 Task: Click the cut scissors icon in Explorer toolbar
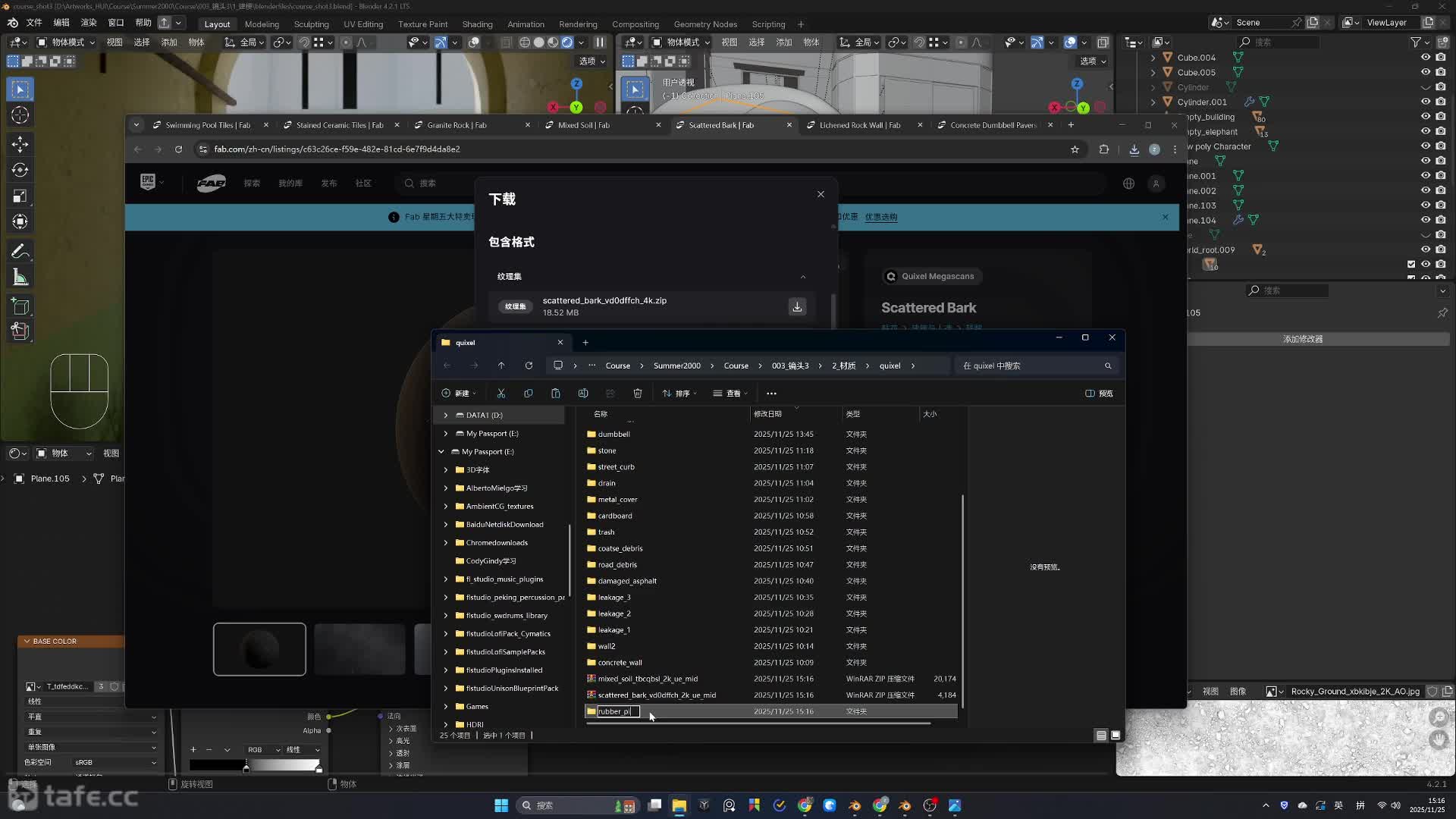(501, 394)
